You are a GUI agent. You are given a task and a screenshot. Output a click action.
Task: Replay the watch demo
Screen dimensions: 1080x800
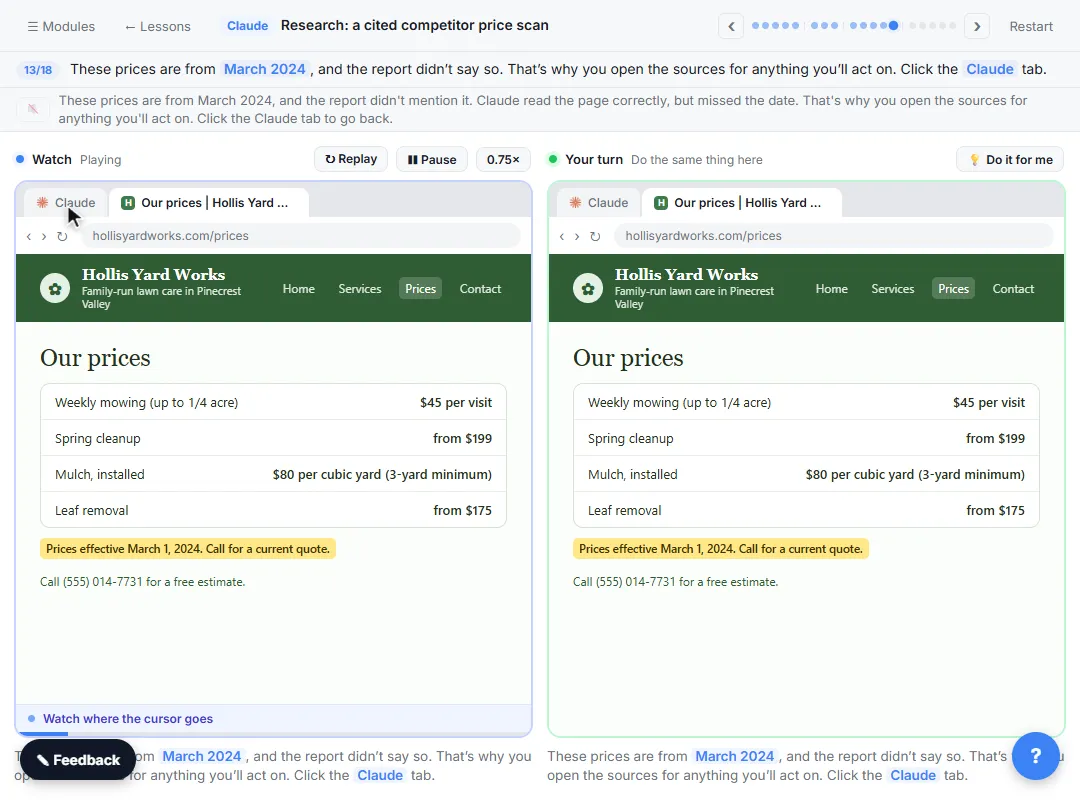tap(351, 159)
